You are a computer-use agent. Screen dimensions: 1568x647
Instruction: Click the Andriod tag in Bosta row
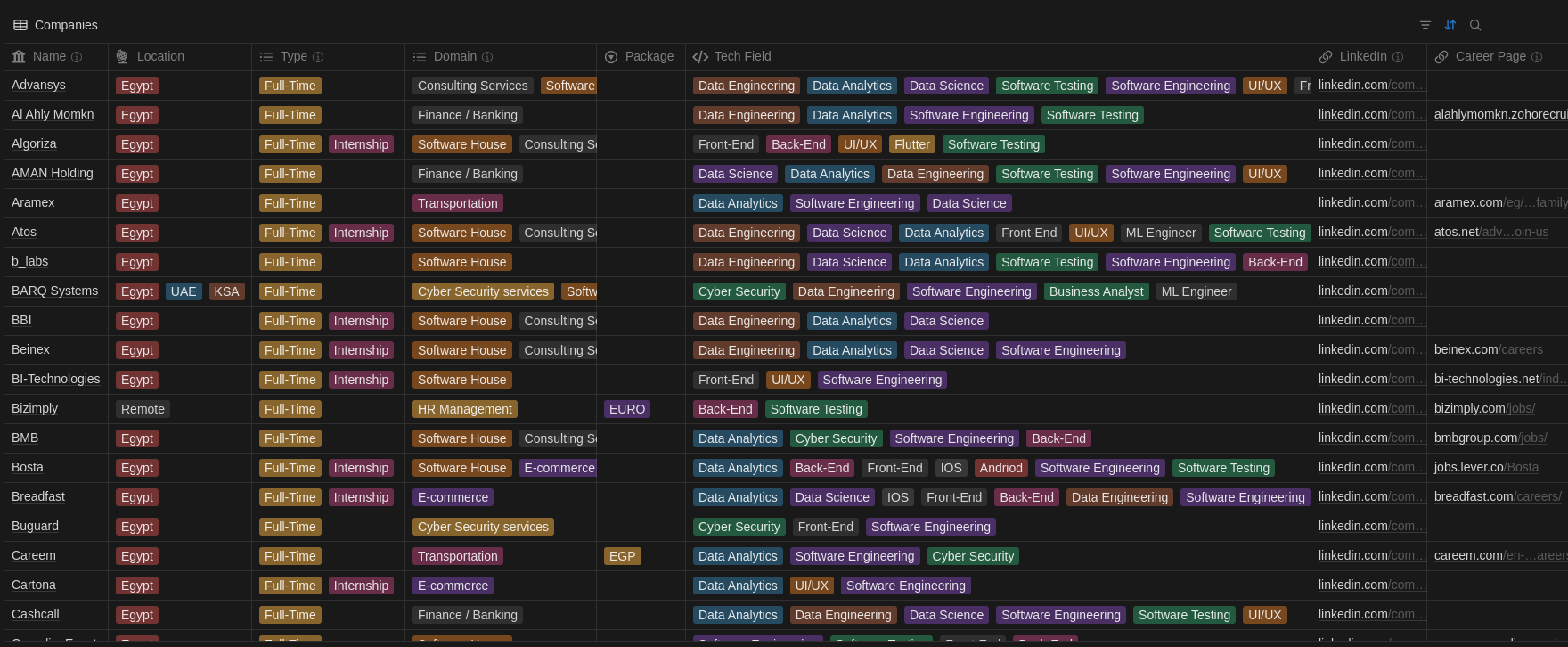tap(1001, 468)
